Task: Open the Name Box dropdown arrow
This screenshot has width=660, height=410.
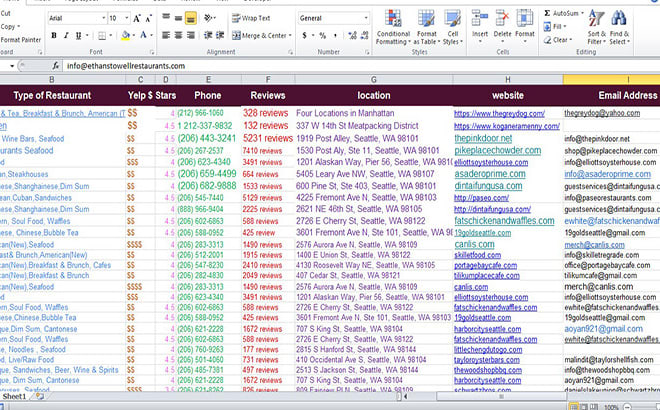Action: pos(12,66)
